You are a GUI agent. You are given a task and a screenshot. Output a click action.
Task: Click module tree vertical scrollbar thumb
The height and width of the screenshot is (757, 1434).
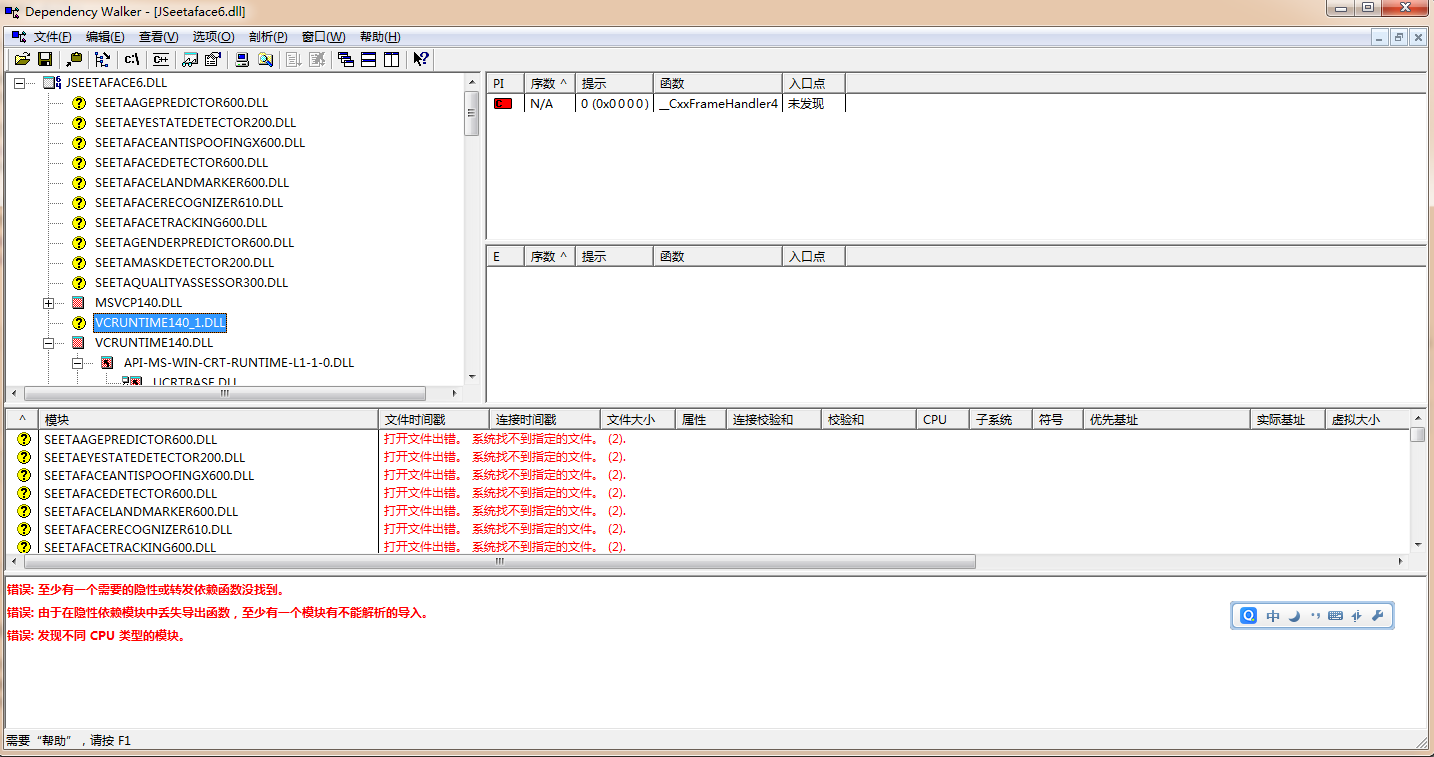click(x=472, y=113)
